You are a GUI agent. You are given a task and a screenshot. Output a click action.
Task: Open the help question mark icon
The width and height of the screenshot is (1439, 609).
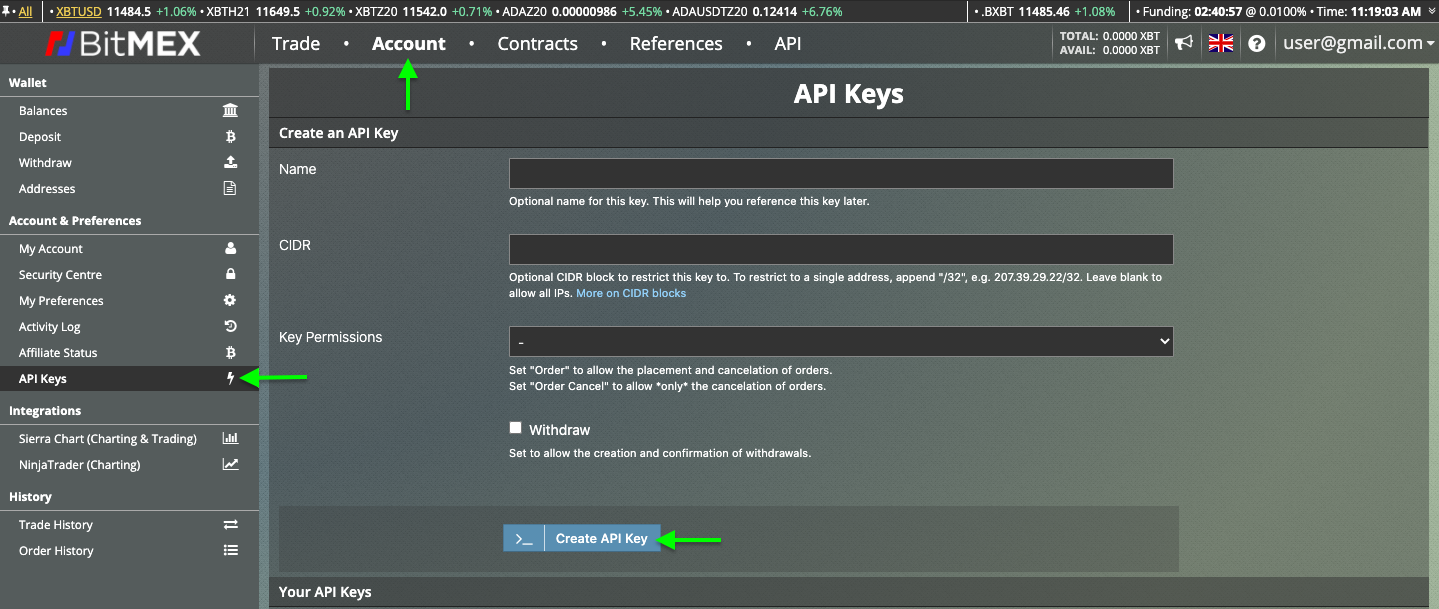click(x=1257, y=44)
